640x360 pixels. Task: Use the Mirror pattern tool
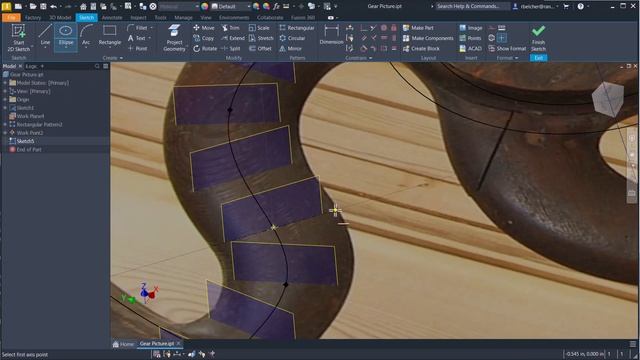click(290, 48)
